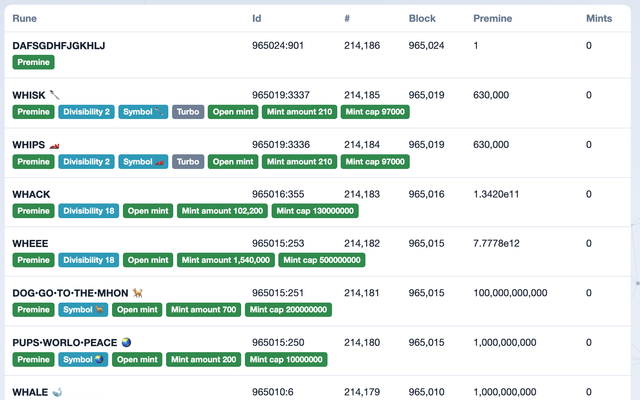The width and height of the screenshot is (640, 400).
Task: Click premine value 100,000,000,000
Action: coord(510,293)
